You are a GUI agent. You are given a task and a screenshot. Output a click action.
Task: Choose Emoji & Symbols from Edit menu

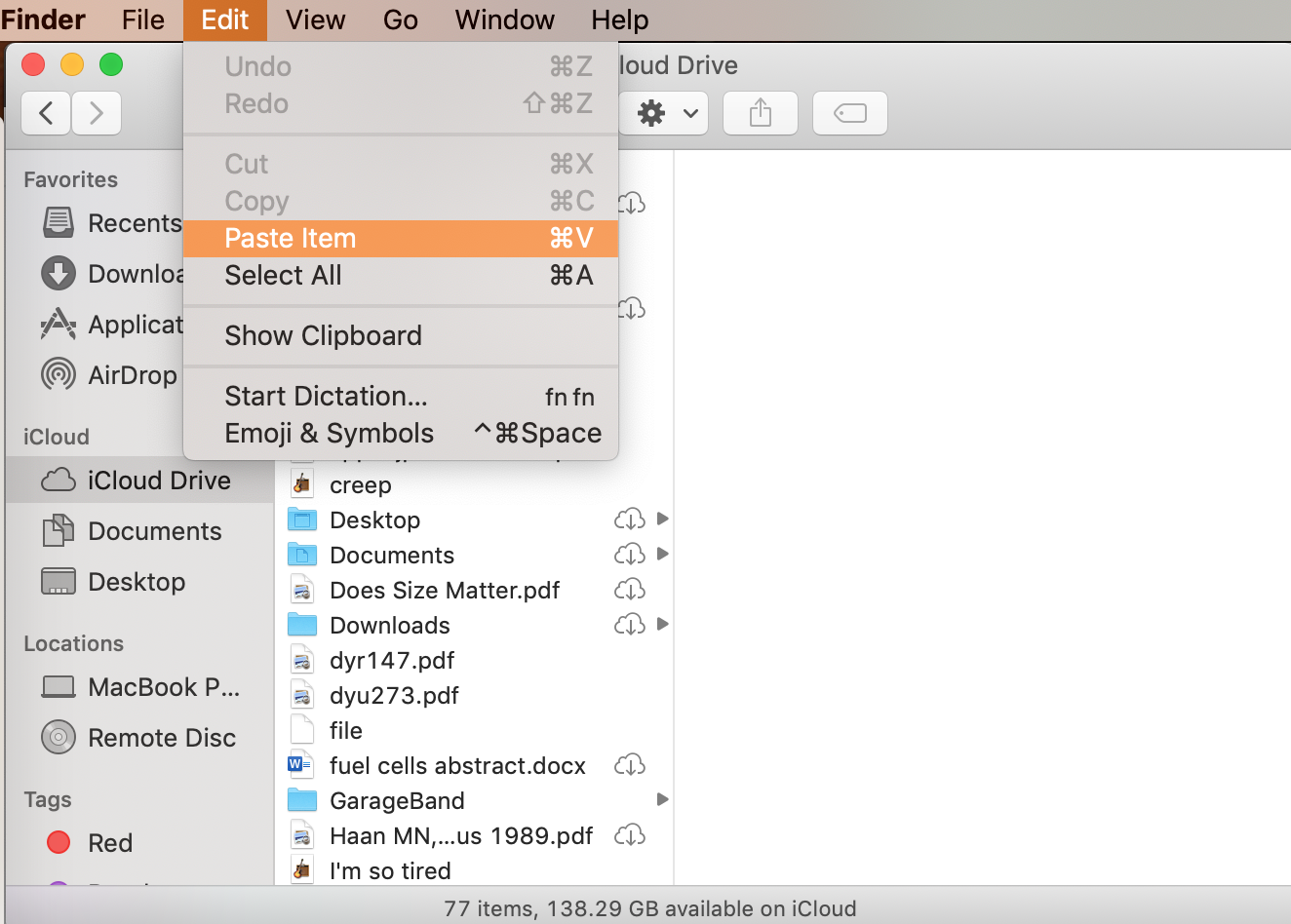[401, 434]
